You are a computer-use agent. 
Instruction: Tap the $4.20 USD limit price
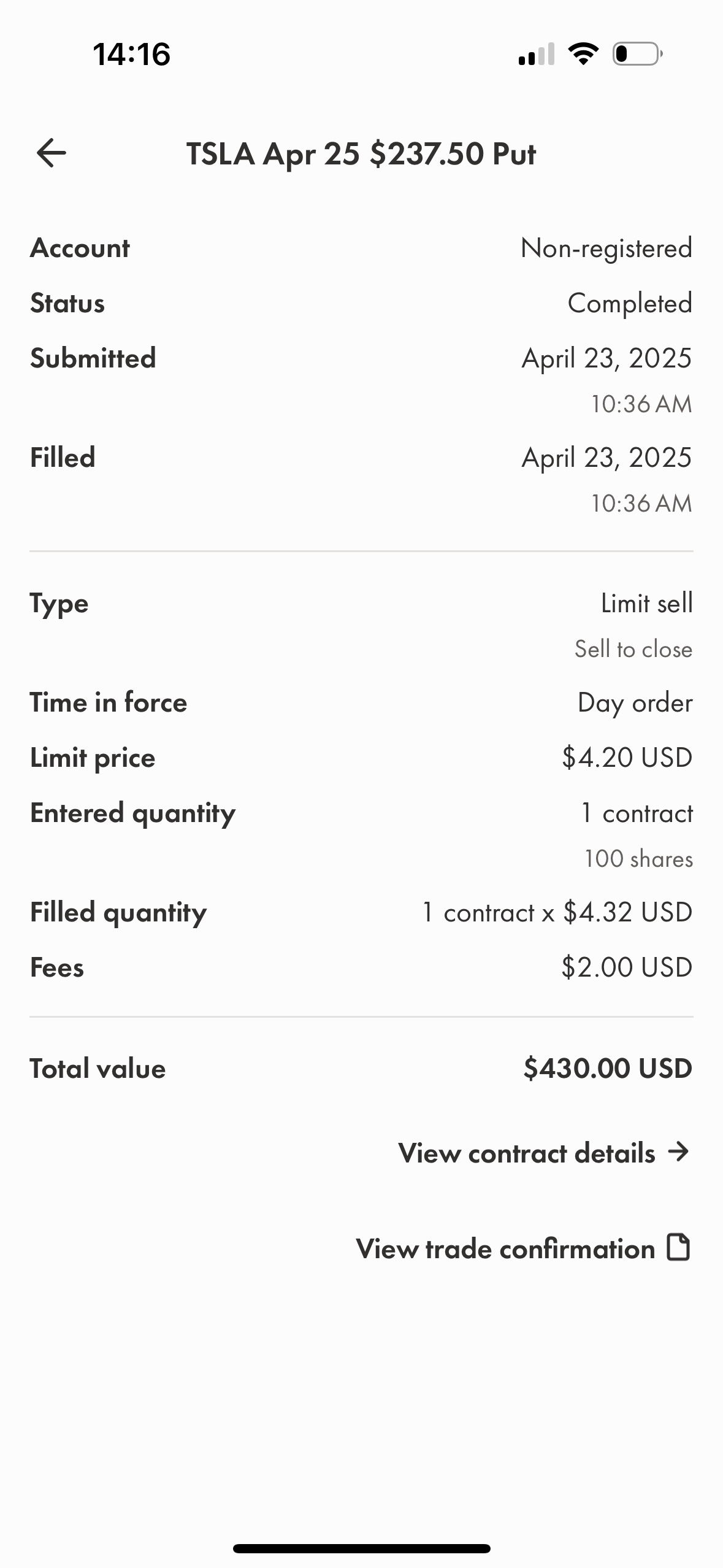pyautogui.click(x=627, y=758)
